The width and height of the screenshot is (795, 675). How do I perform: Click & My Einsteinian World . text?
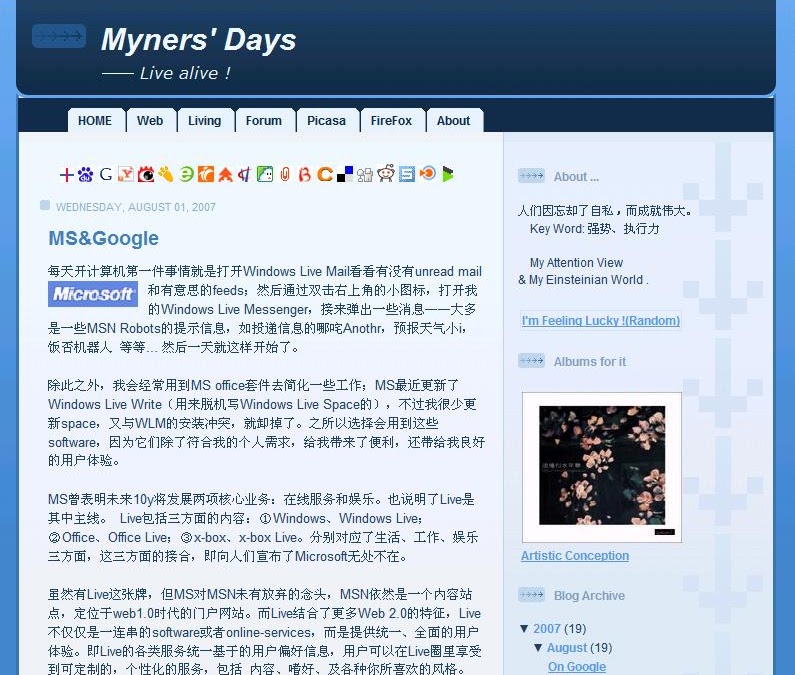click(x=583, y=280)
